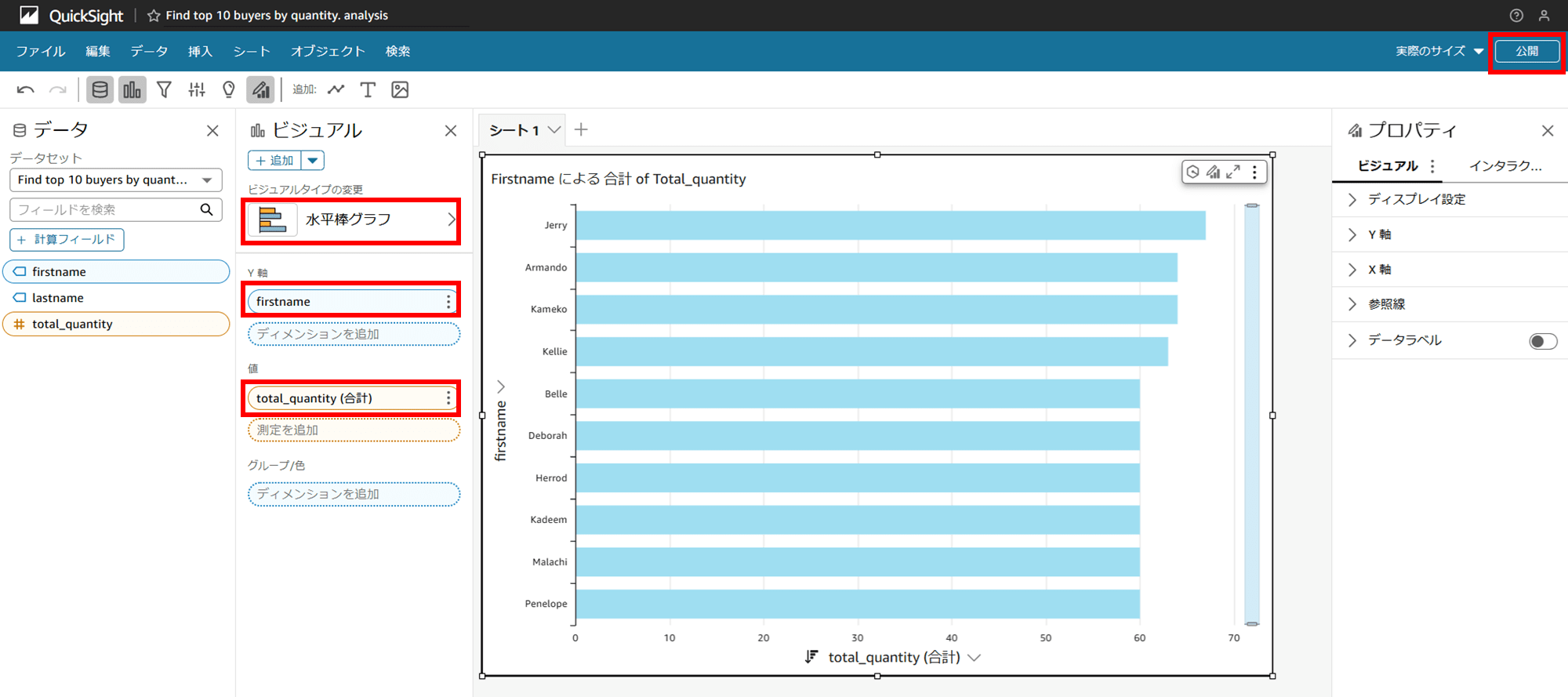Open the 編集 menu

[x=98, y=51]
